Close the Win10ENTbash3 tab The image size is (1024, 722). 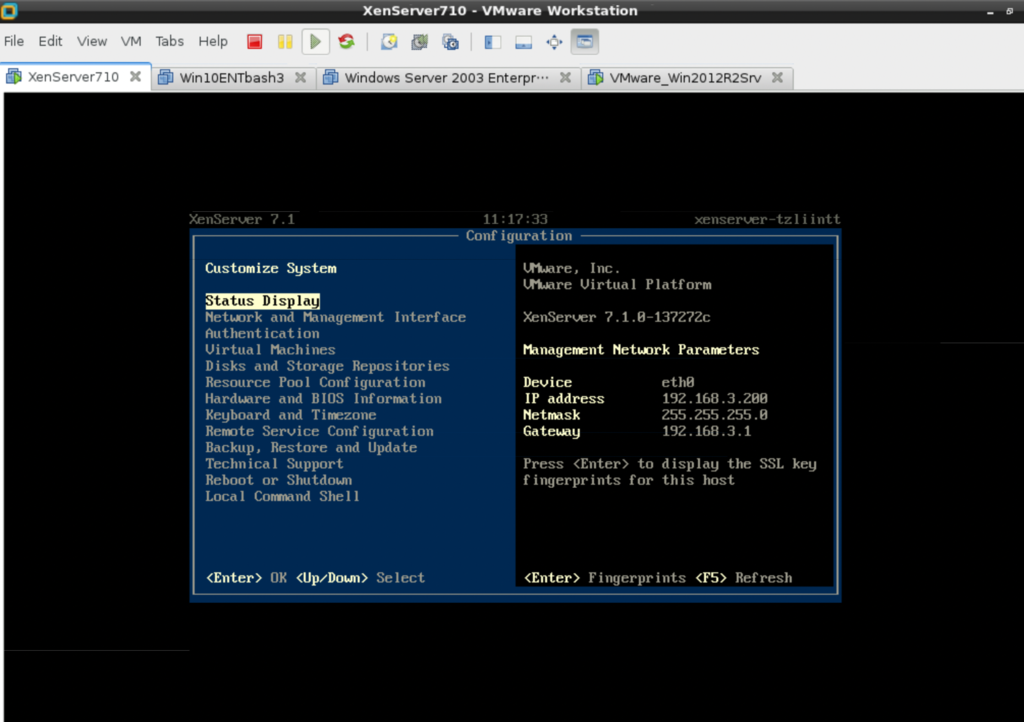point(300,77)
